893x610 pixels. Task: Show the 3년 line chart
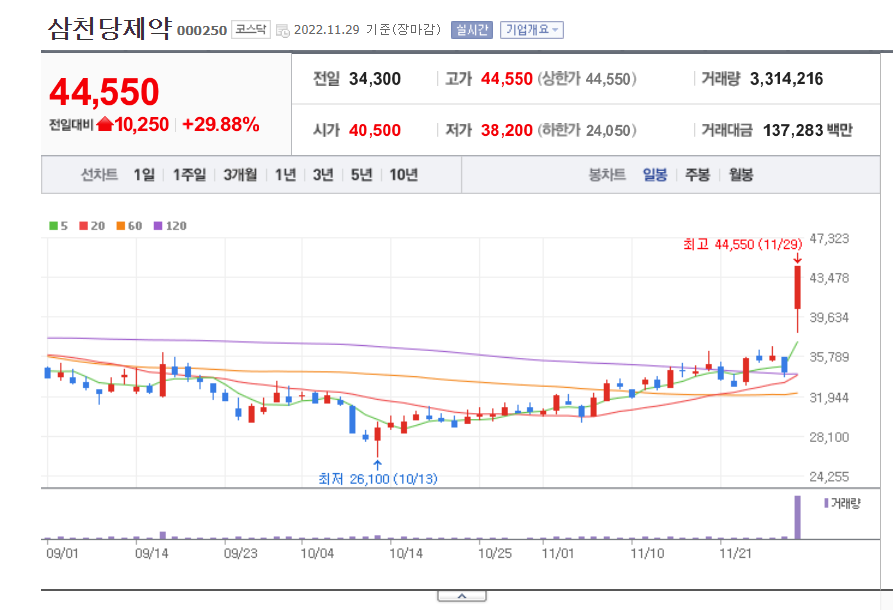pyautogui.click(x=323, y=174)
